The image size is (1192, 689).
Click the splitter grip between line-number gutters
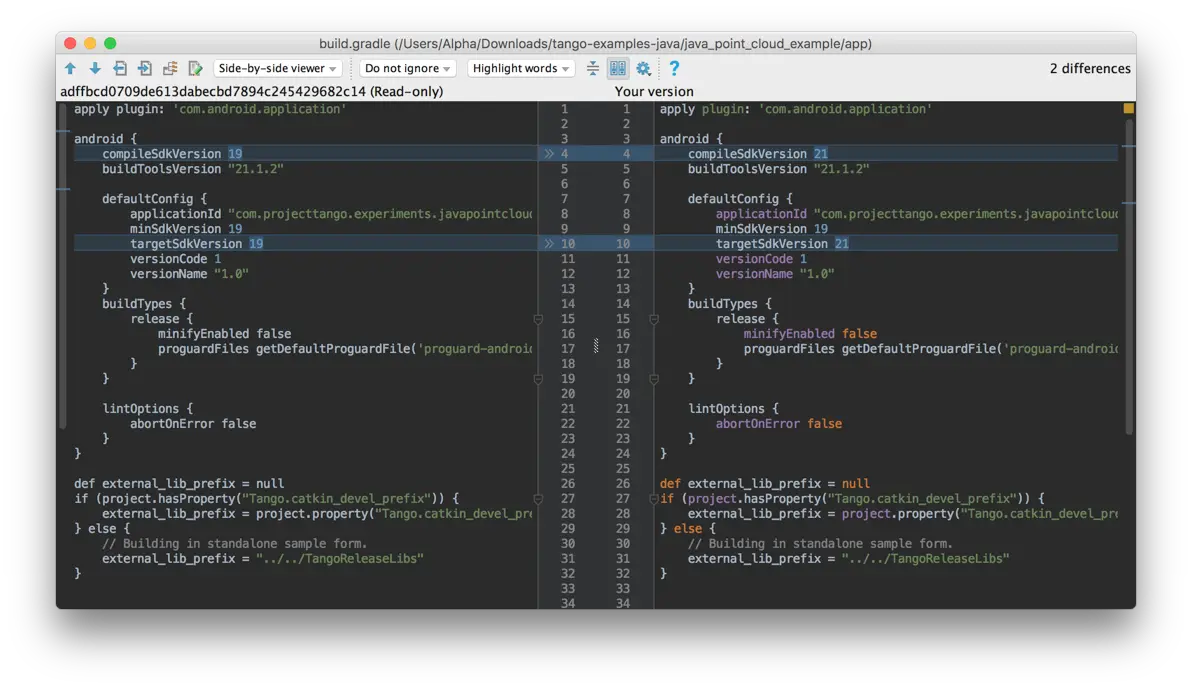coord(596,346)
